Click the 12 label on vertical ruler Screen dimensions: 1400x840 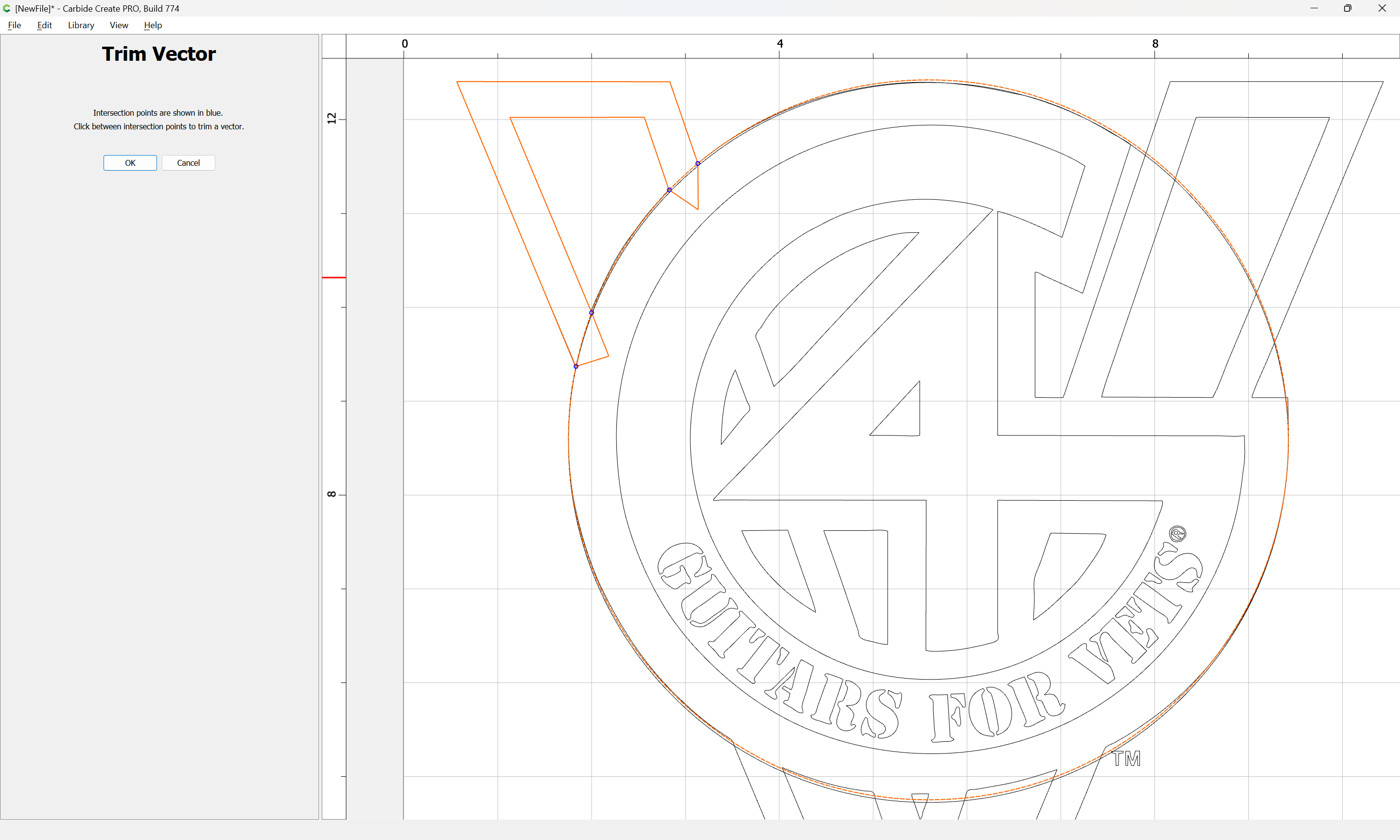pyautogui.click(x=332, y=118)
